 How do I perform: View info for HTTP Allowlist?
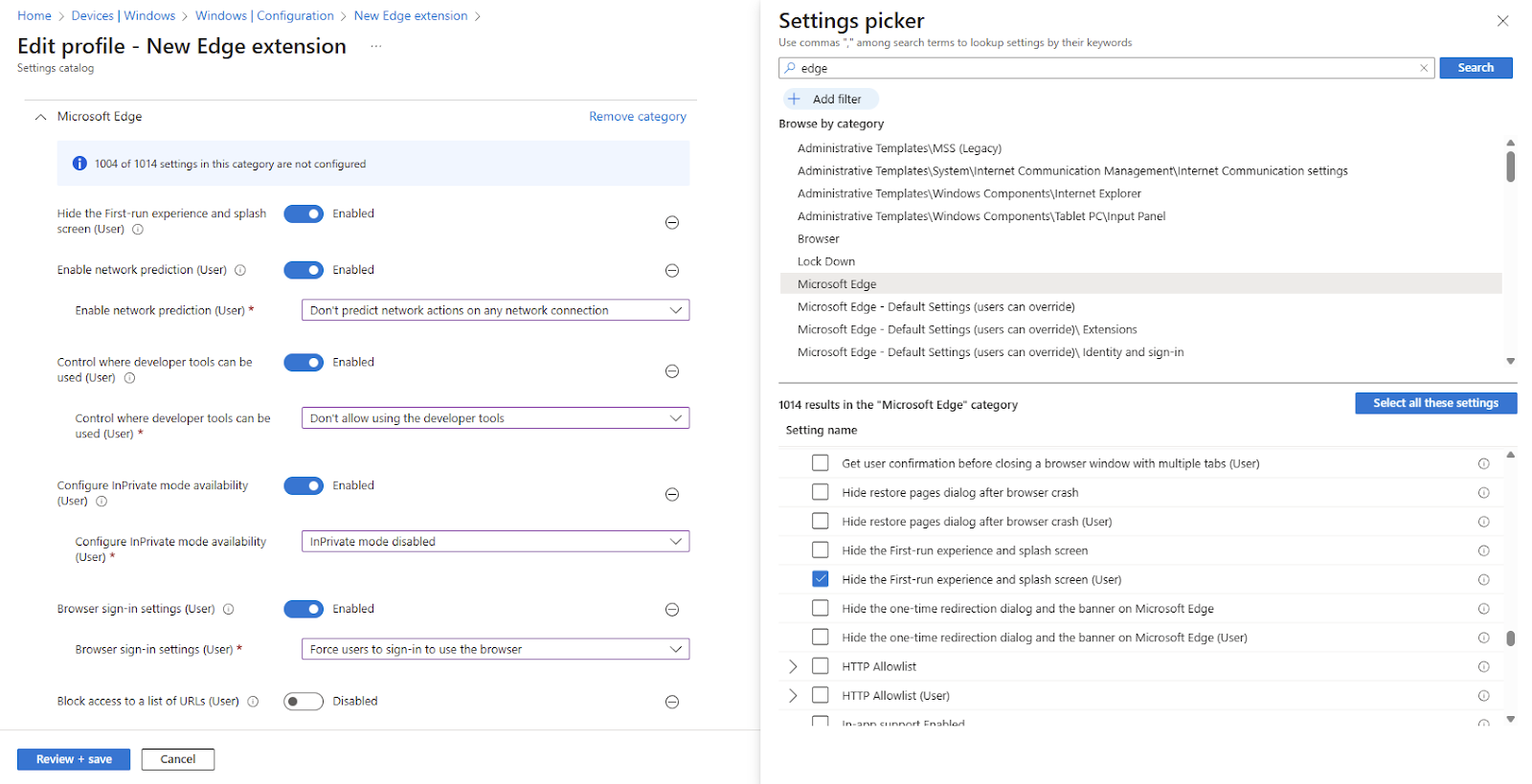click(1483, 667)
